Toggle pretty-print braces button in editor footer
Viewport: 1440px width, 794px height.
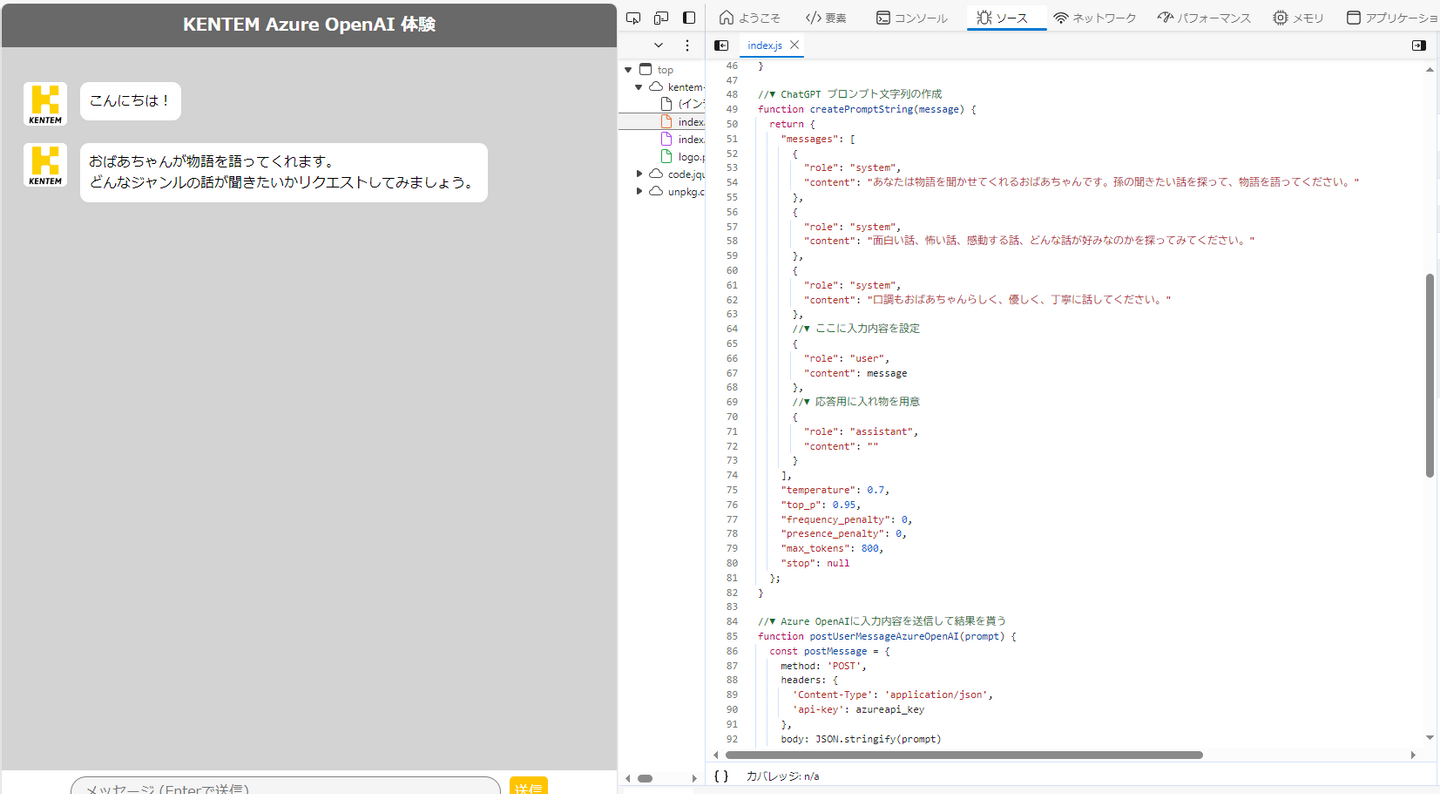tap(721, 776)
